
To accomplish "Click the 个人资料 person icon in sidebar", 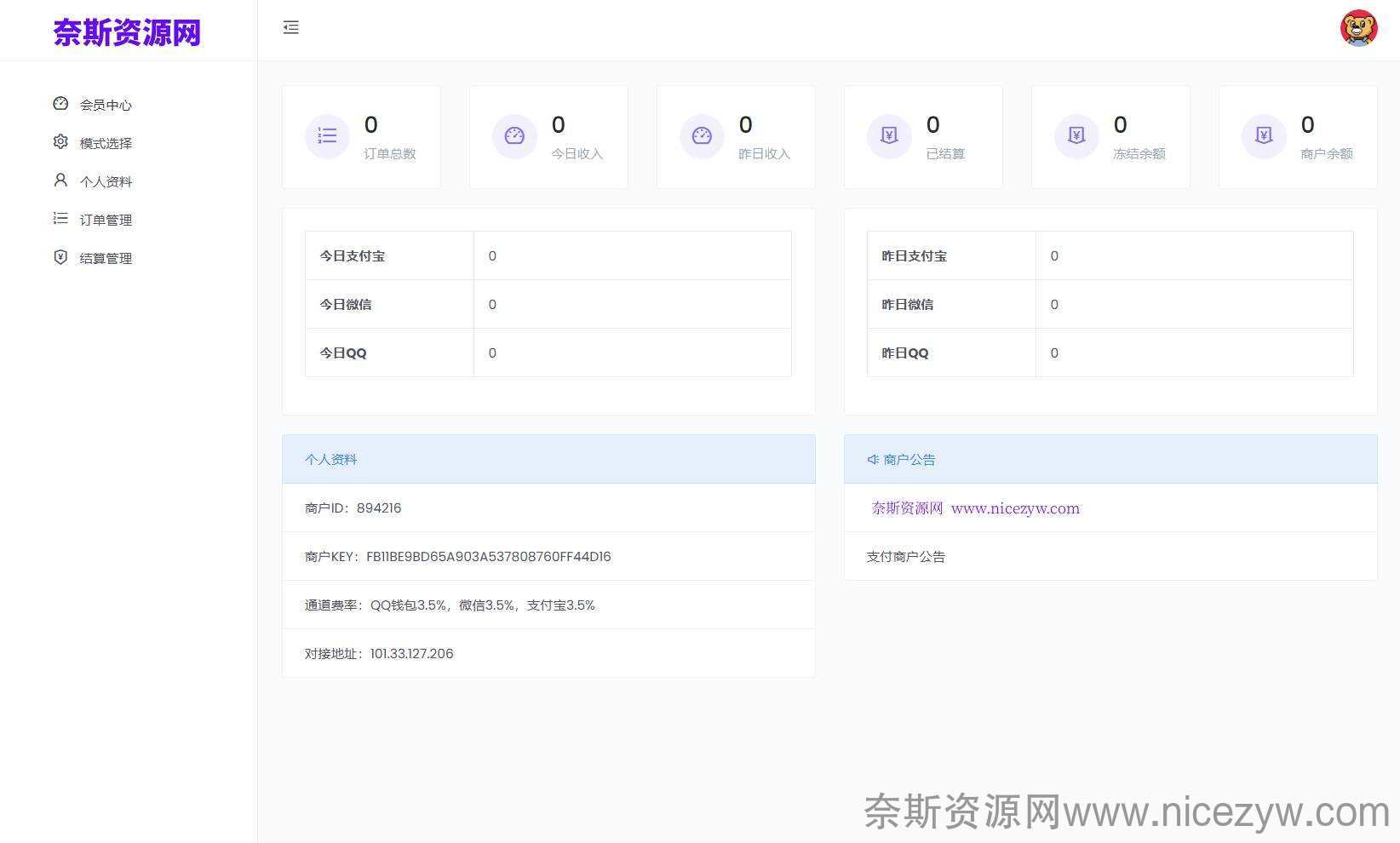I will tap(60, 181).
